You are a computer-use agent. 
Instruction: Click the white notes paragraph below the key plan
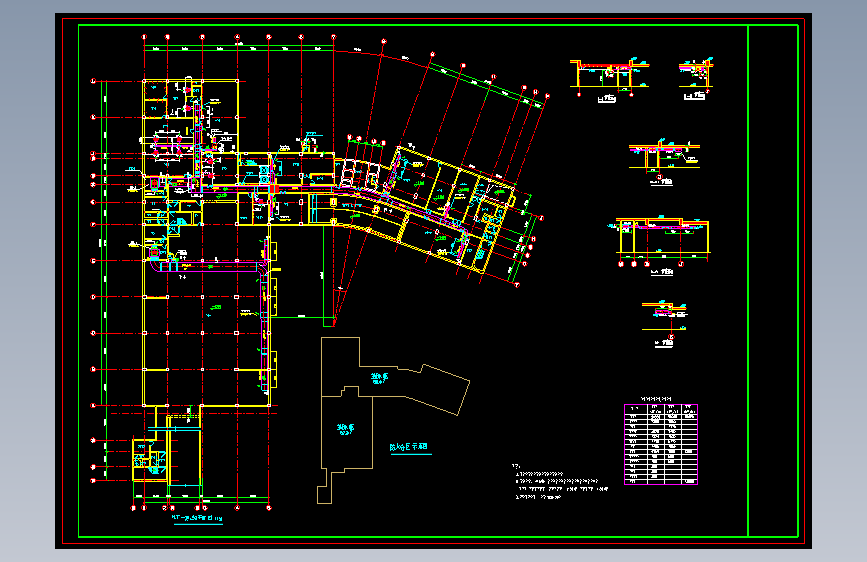tap(560, 482)
